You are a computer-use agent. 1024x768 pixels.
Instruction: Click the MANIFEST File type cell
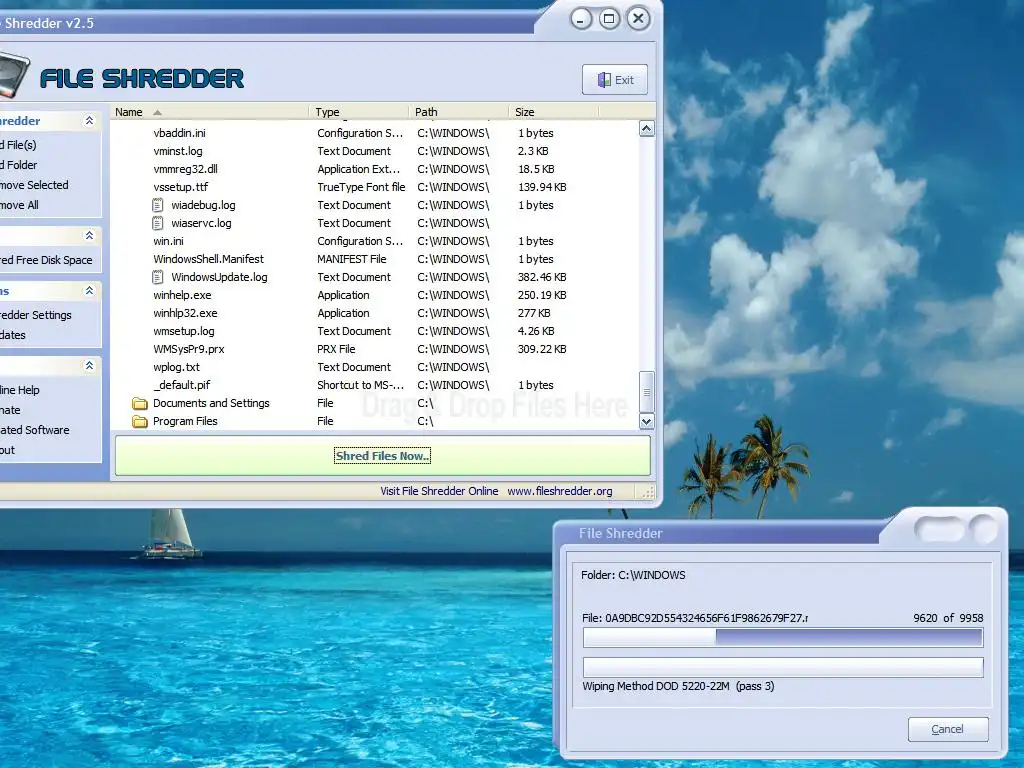point(351,259)
